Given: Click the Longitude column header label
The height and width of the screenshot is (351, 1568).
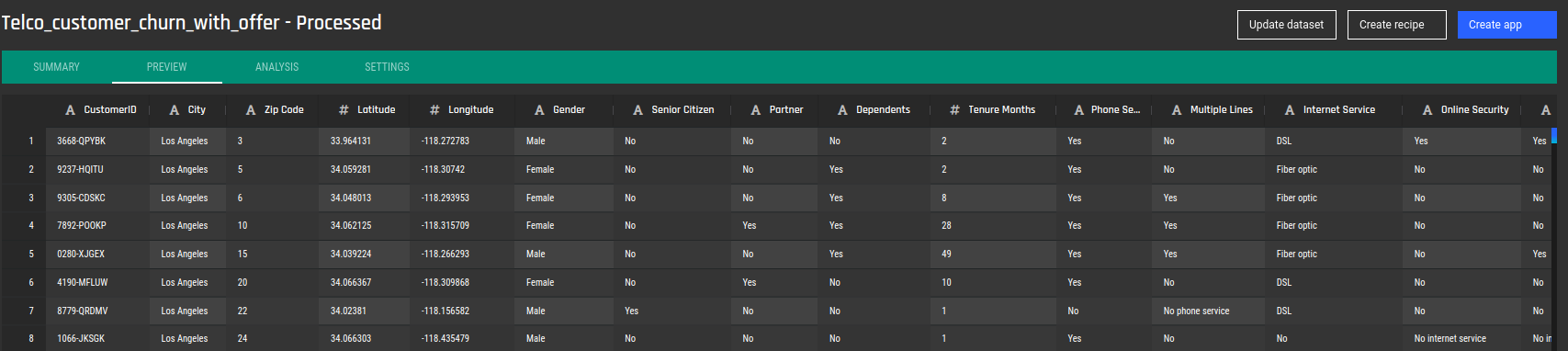Looking at the screenshot, I should point(470,109).
